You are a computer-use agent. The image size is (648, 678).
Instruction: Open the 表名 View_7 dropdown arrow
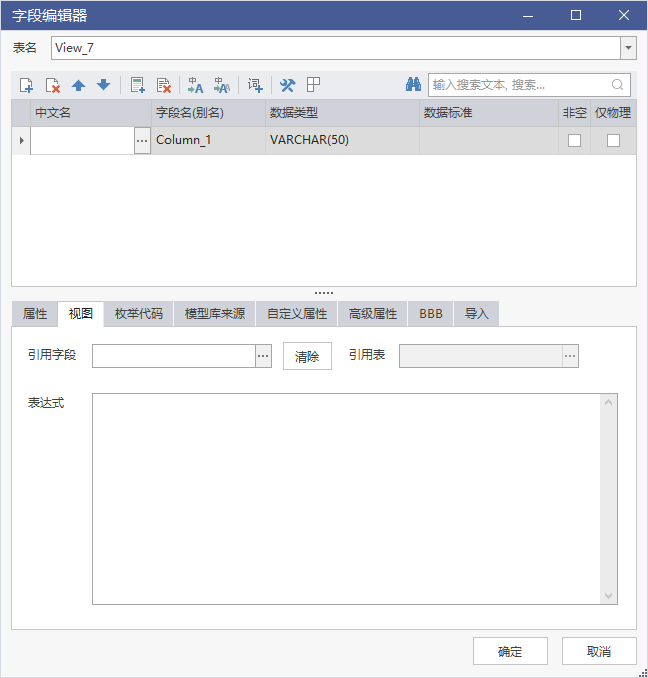(629, 48)
